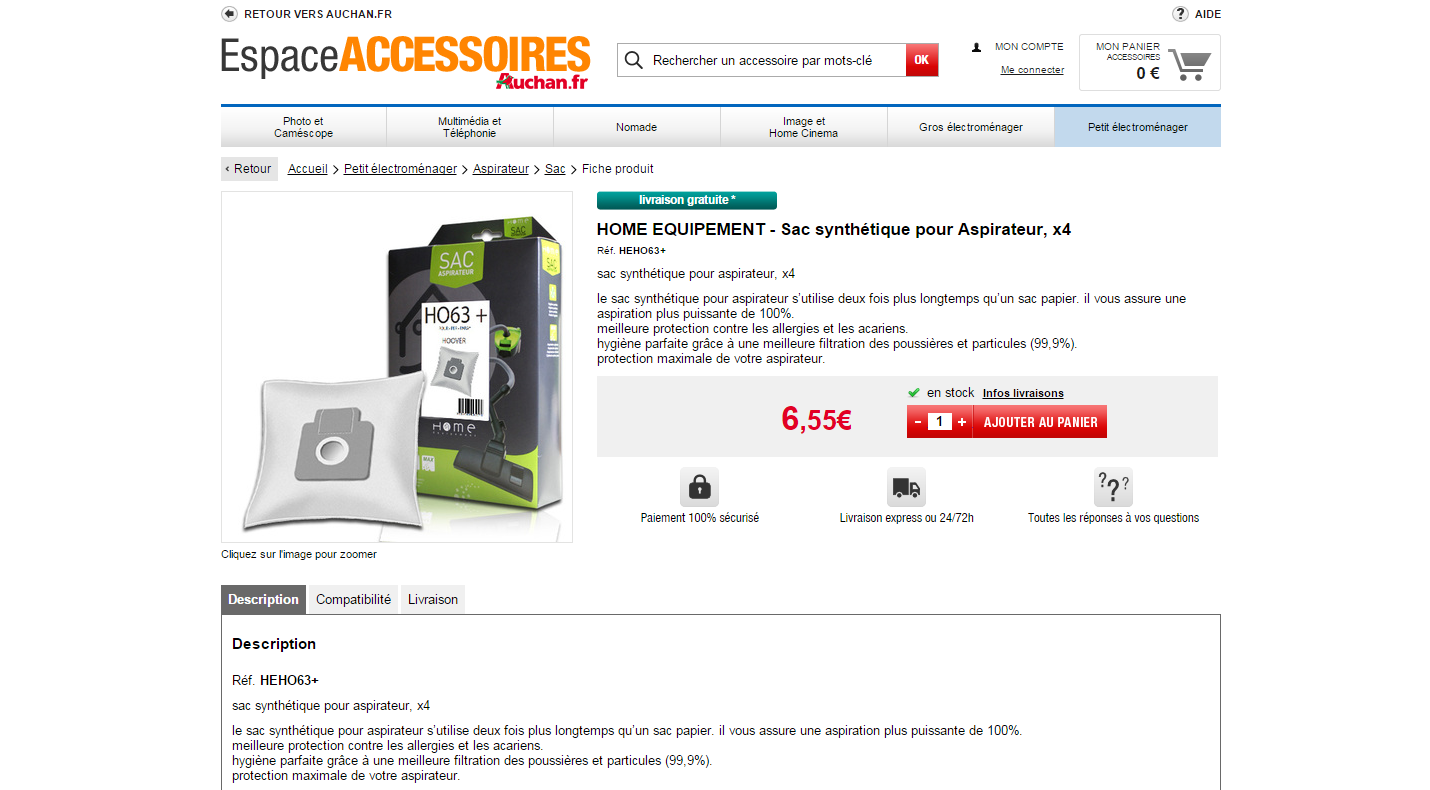The width and height of the screenshot is (1430, 790).
Task: Switch to the Compatibilité tab
Action: [353, 600]
